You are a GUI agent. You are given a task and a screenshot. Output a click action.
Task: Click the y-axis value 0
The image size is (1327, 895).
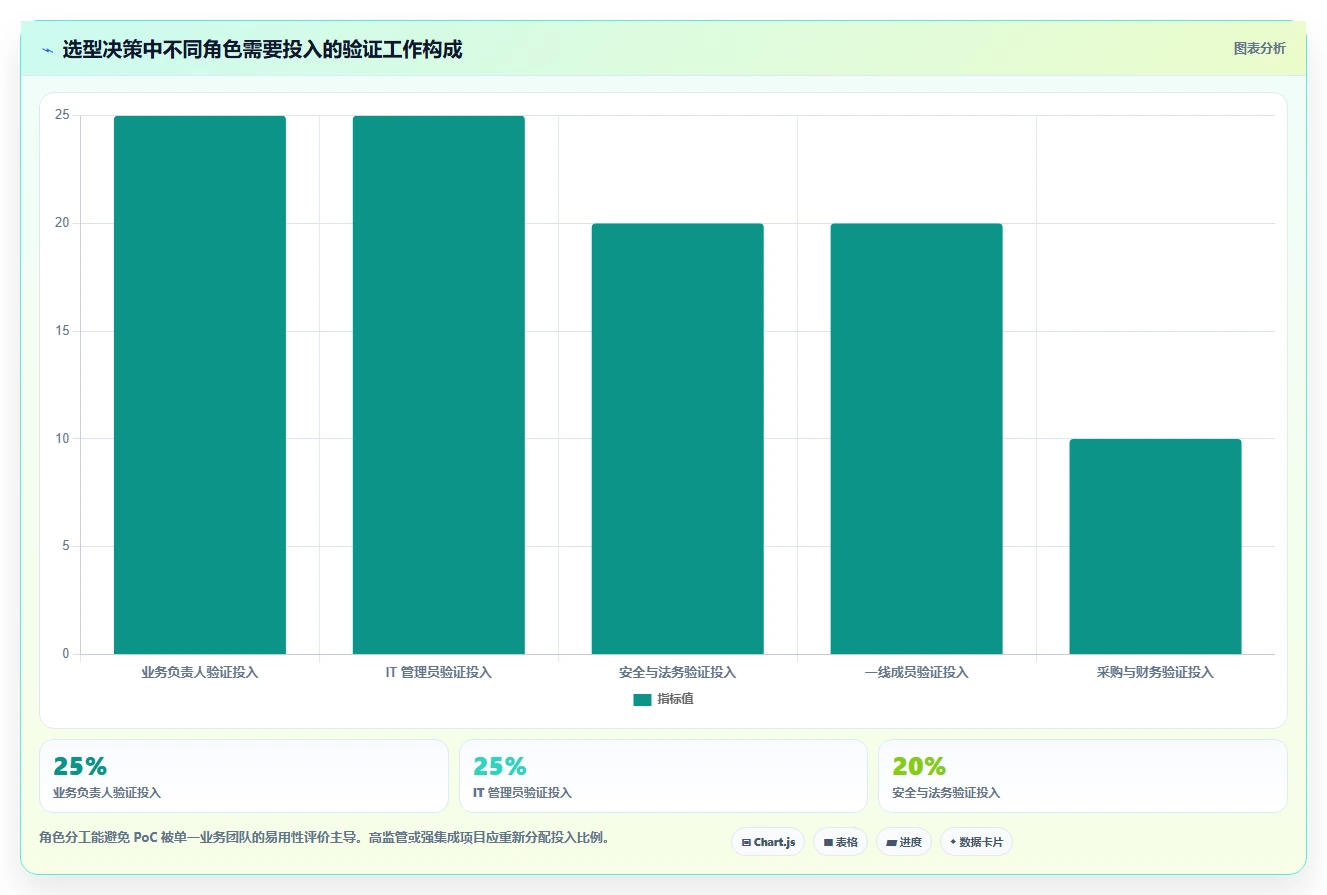[66, 654]
